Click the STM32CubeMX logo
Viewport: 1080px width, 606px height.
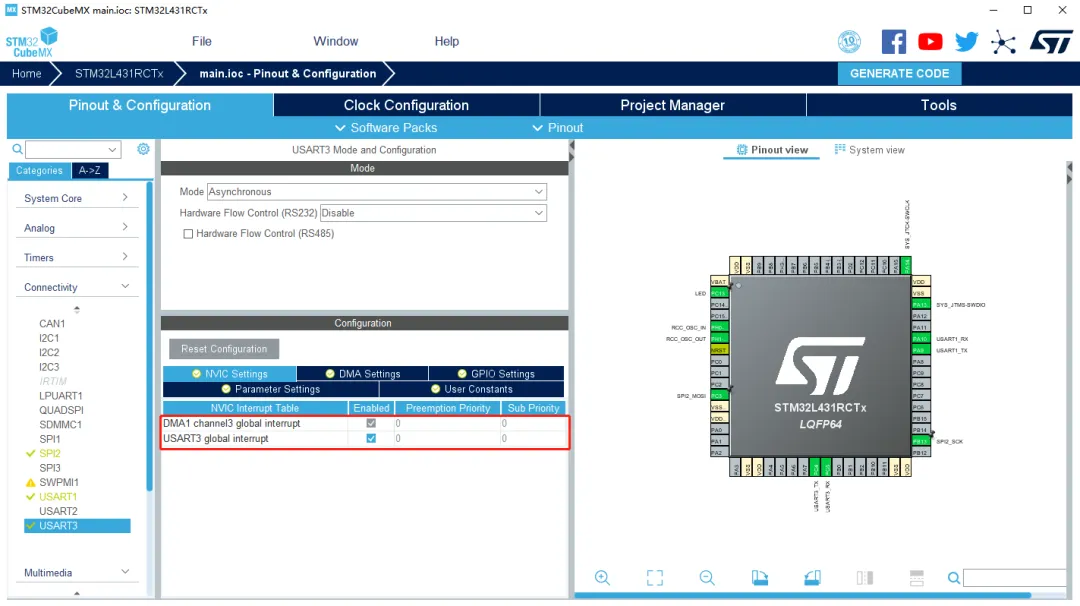pos(32,43)
